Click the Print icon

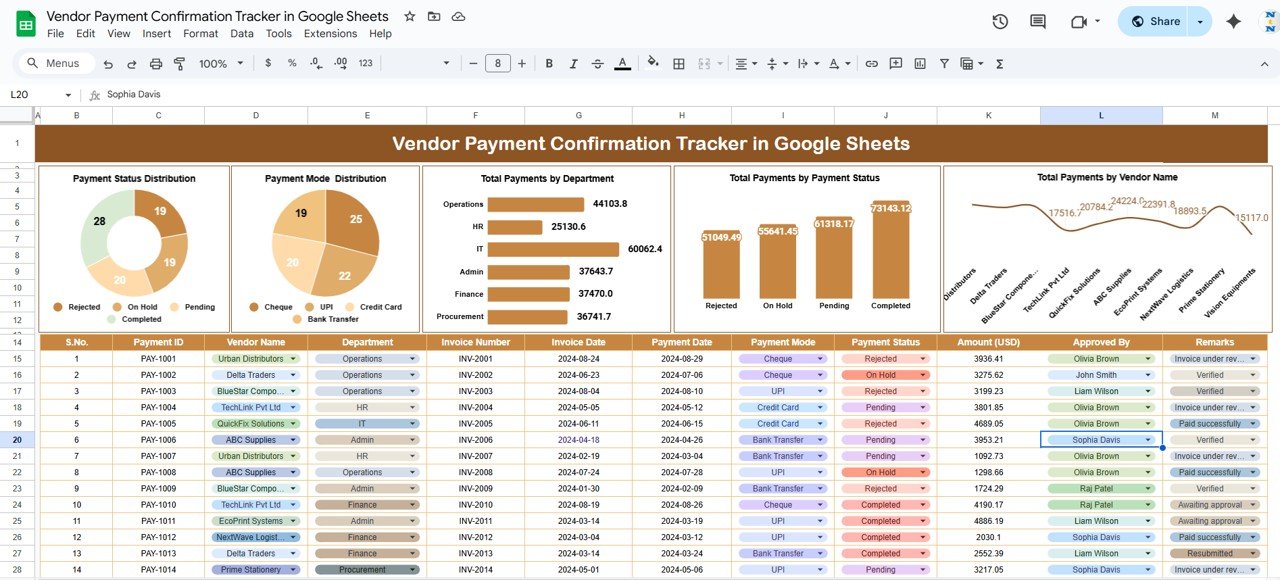coord(156,64)
